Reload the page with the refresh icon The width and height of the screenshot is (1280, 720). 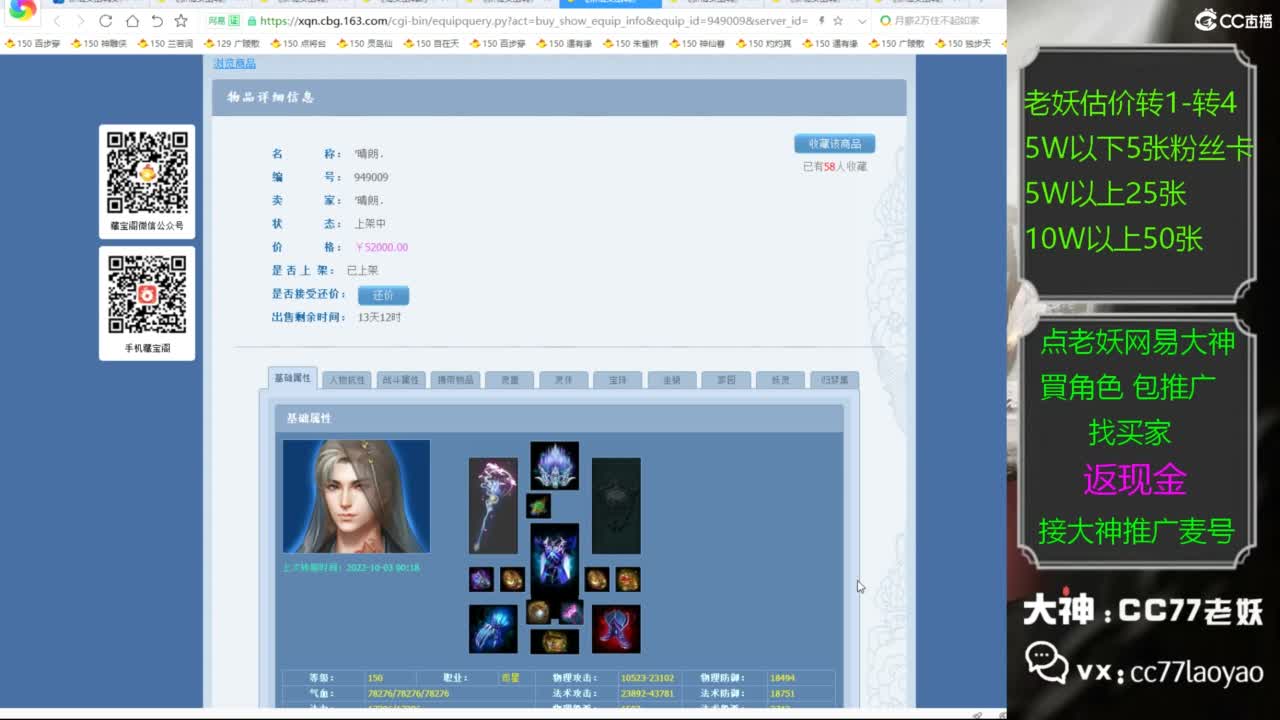pos(106,20)
